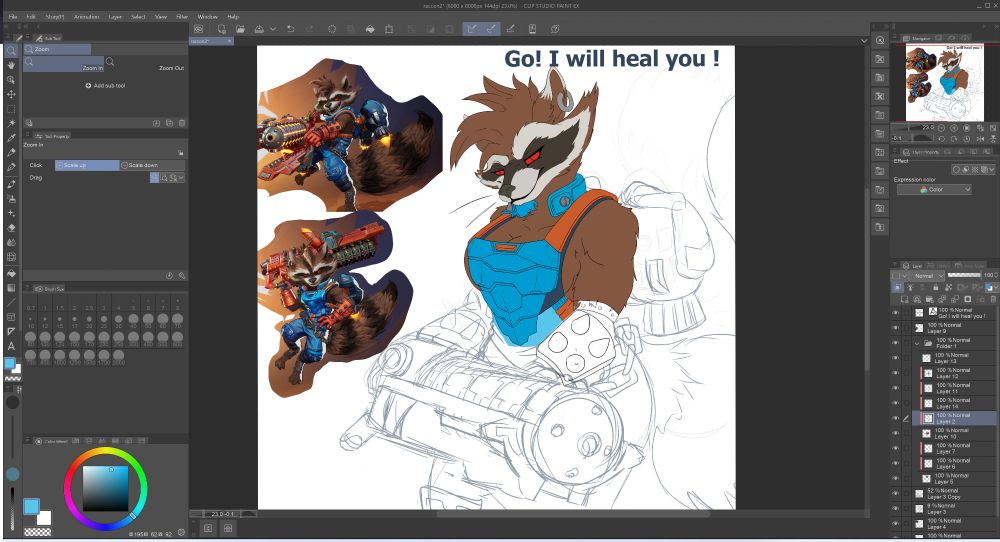The height and width of the screenshot is (542, 1000).
Task: Open the Window menu
Action: [x=207, y=17]
